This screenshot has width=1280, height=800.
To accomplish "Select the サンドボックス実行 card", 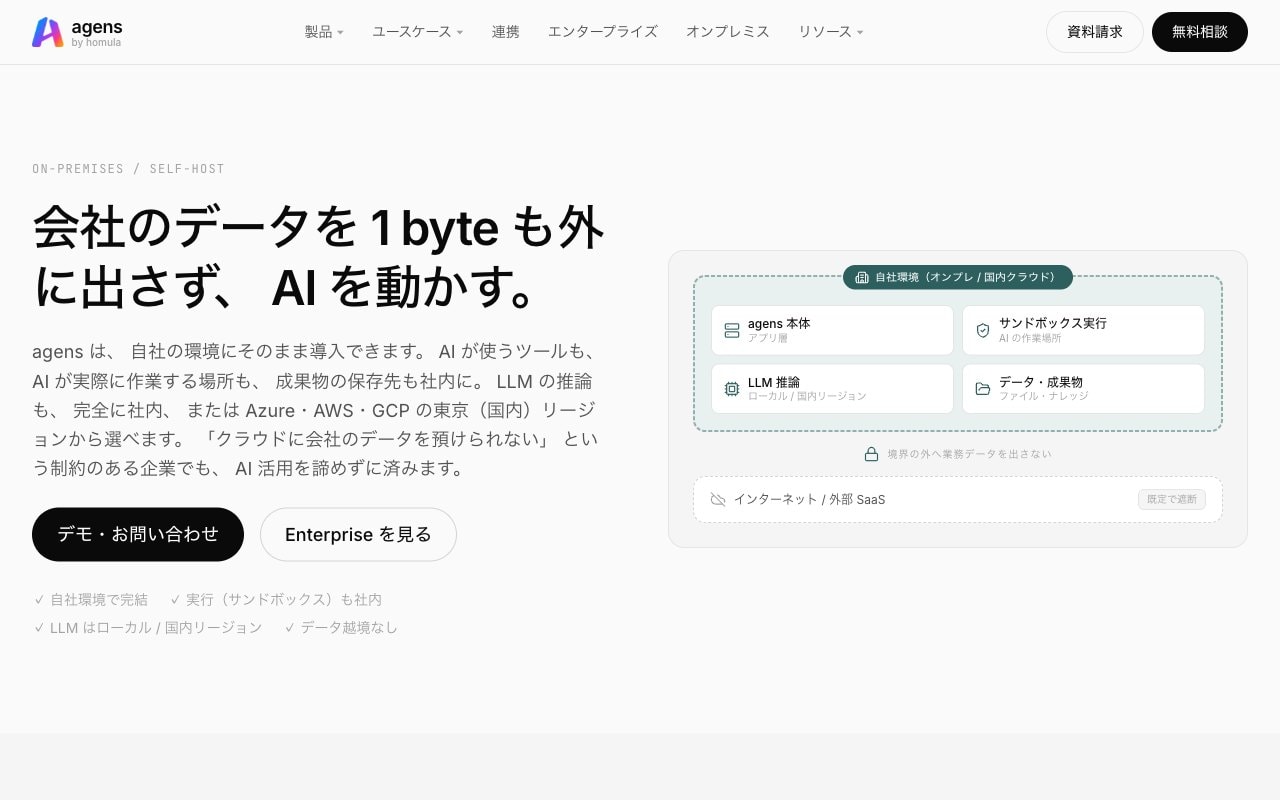I will point(1083,330).
